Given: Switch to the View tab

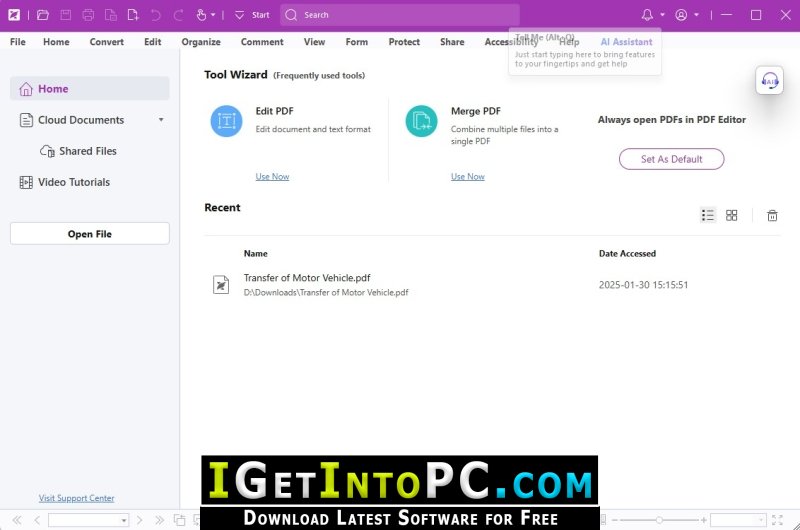Looking at the screenshot, I should click(314, 42).
